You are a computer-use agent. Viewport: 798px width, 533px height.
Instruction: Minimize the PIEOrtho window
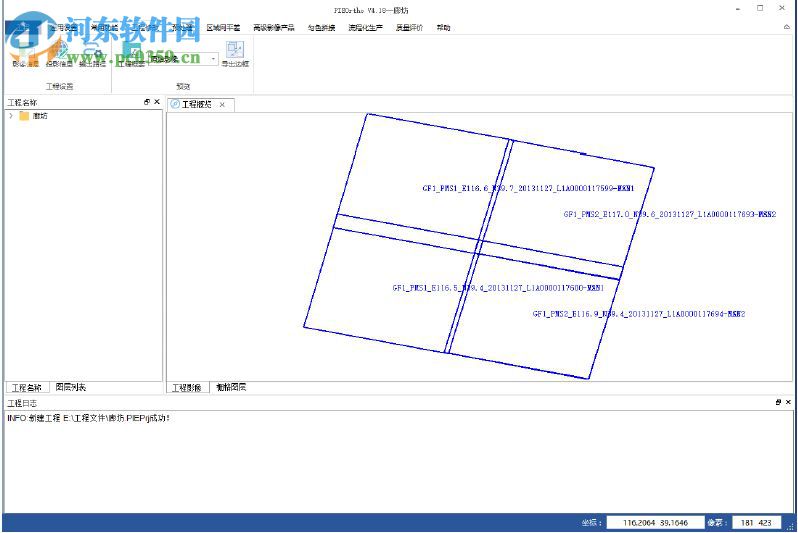click(x=738, y=8)
